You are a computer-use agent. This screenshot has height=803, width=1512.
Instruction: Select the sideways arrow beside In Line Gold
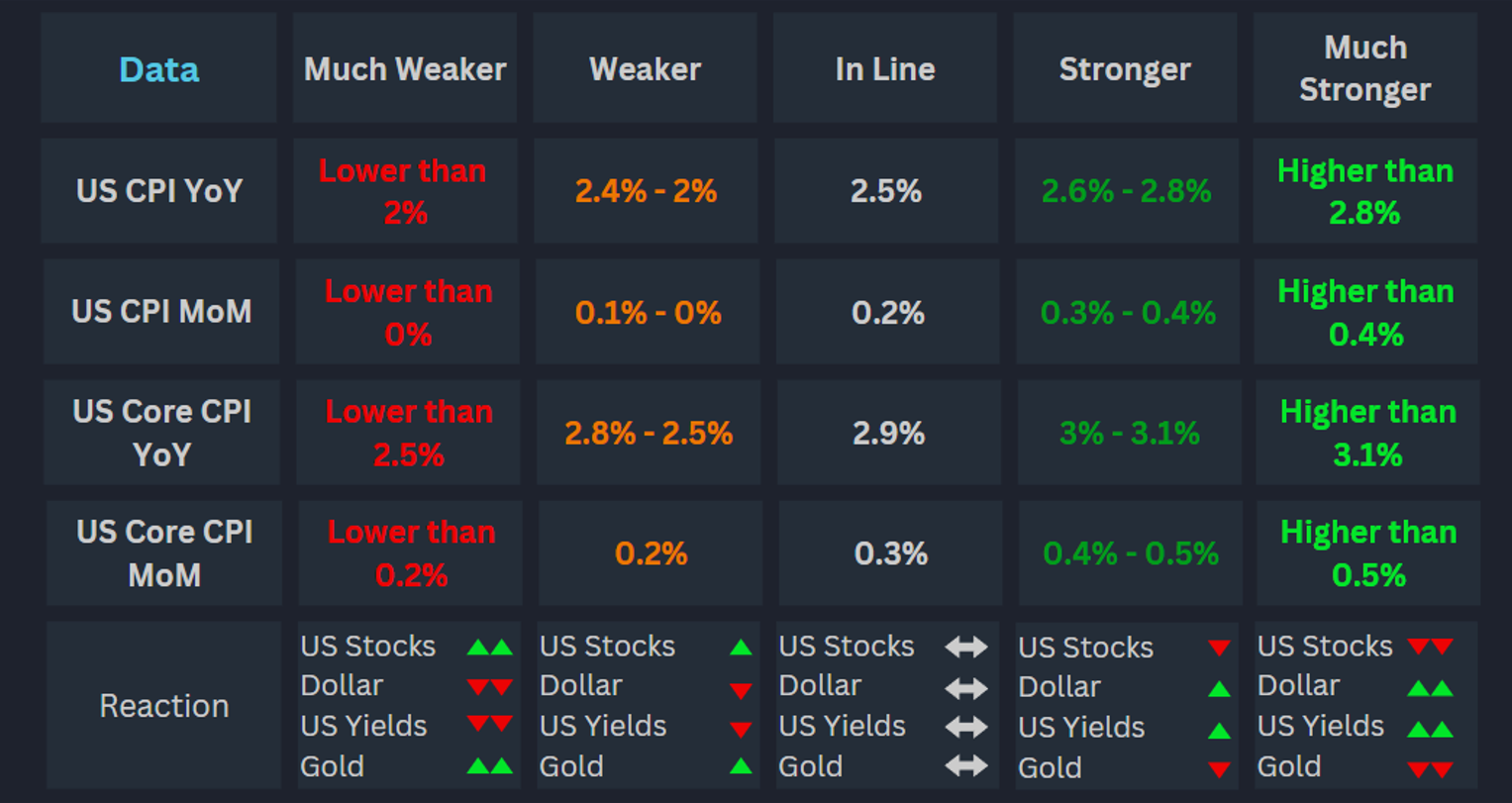click(965, 765)
